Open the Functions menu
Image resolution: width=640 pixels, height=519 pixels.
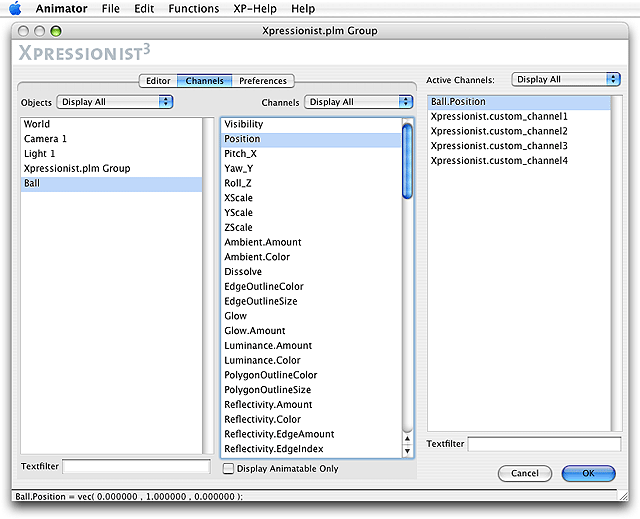pyautogui.click(x=194, y=9)
